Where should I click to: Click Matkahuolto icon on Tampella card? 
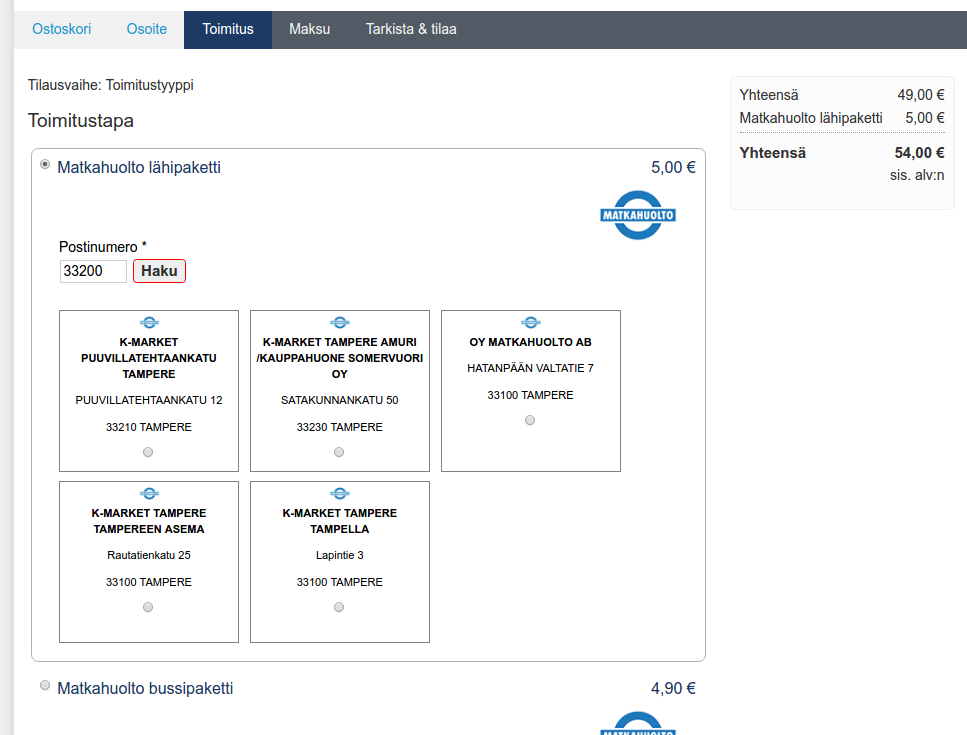(x=340, y=493)
